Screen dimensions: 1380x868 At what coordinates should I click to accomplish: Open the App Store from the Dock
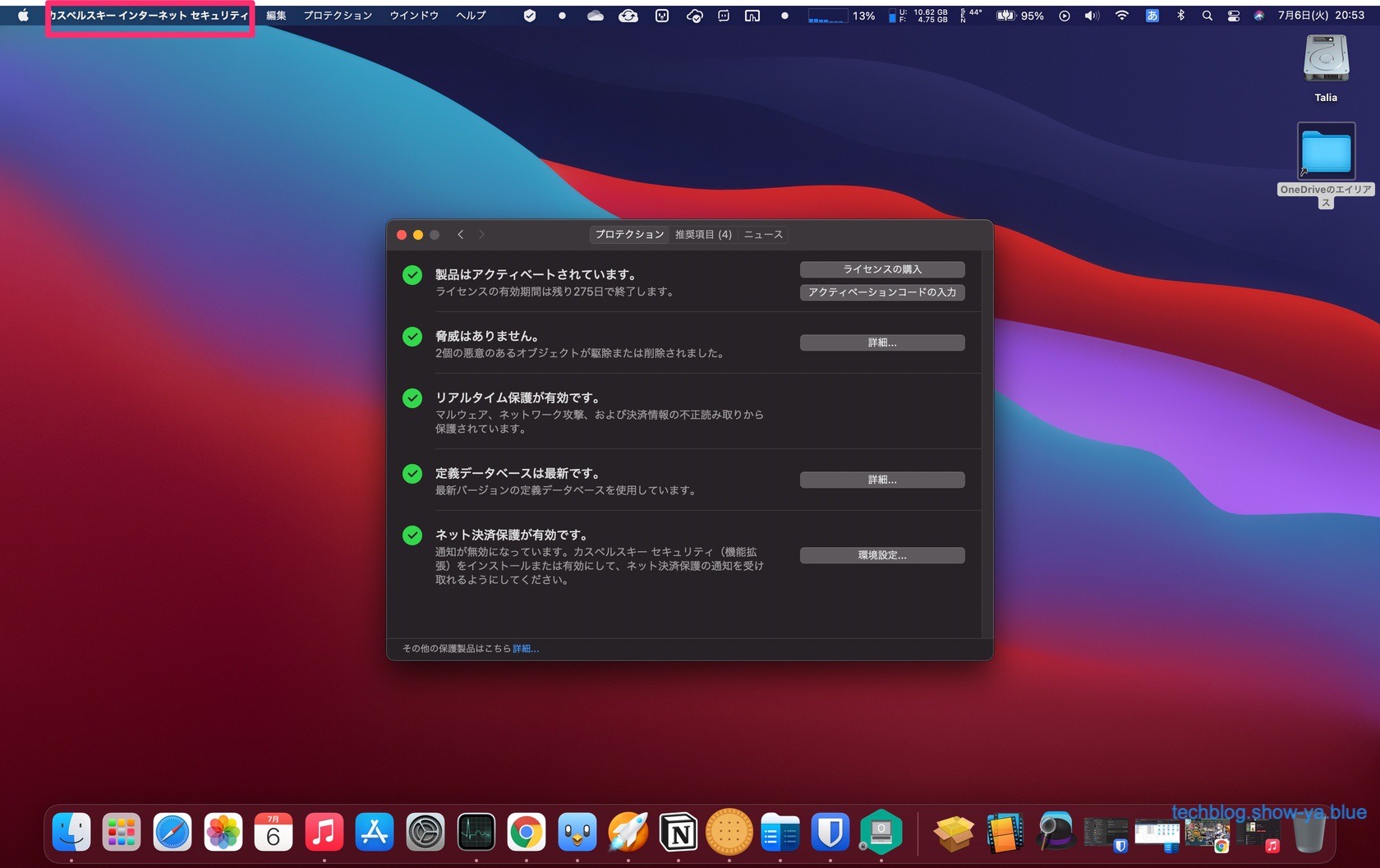(375, 834)
